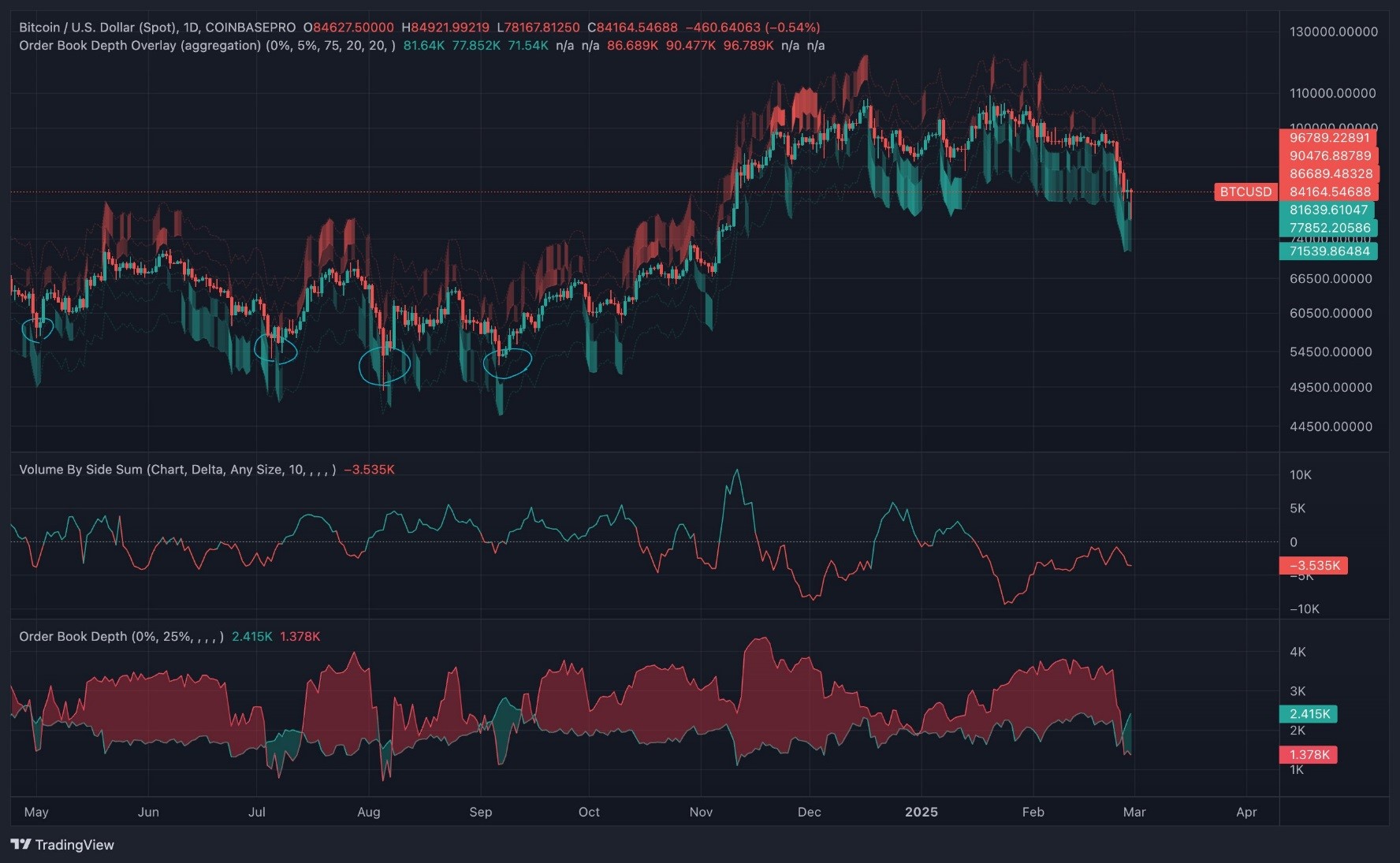Click the 5K volume axis label

click(1298, 508)
